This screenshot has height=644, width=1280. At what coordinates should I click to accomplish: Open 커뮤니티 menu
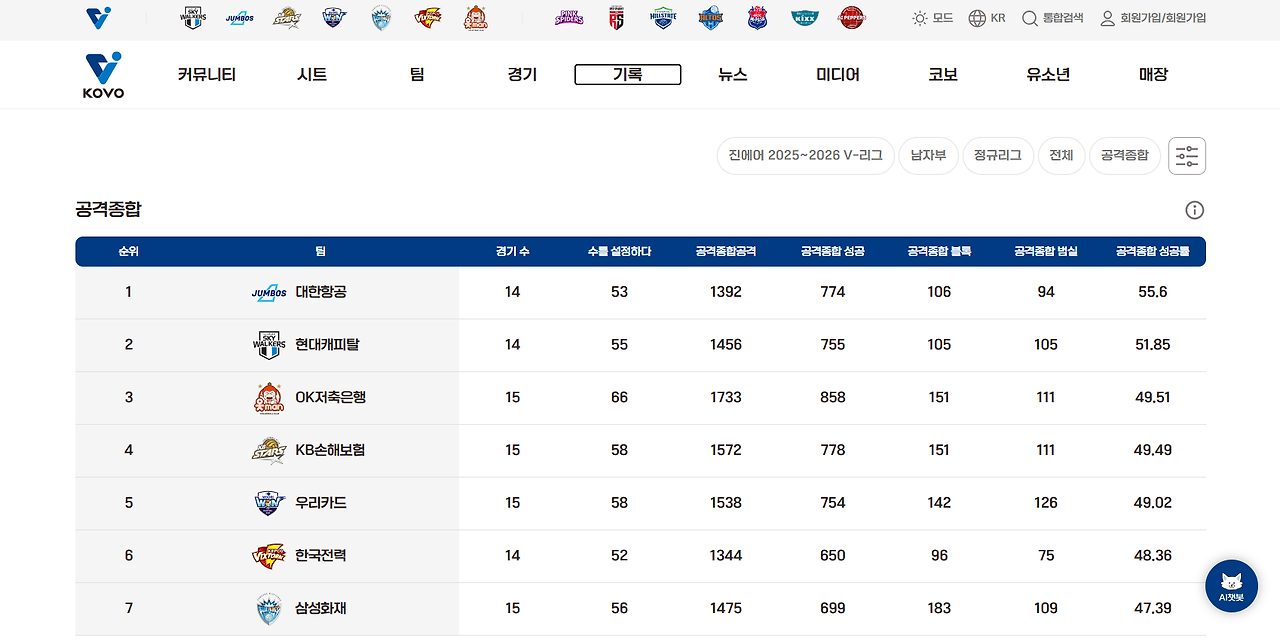coord(207,75)
